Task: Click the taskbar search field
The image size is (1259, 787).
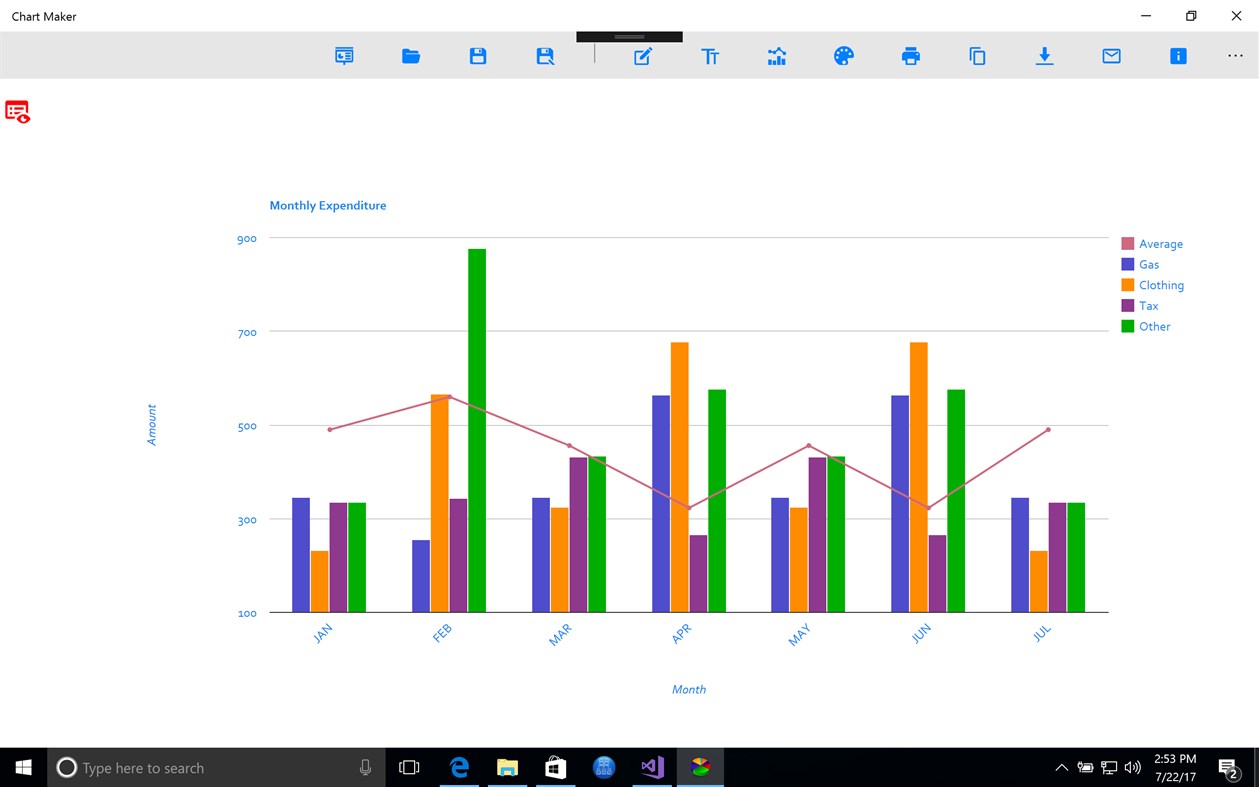Action: click(215, 767)
